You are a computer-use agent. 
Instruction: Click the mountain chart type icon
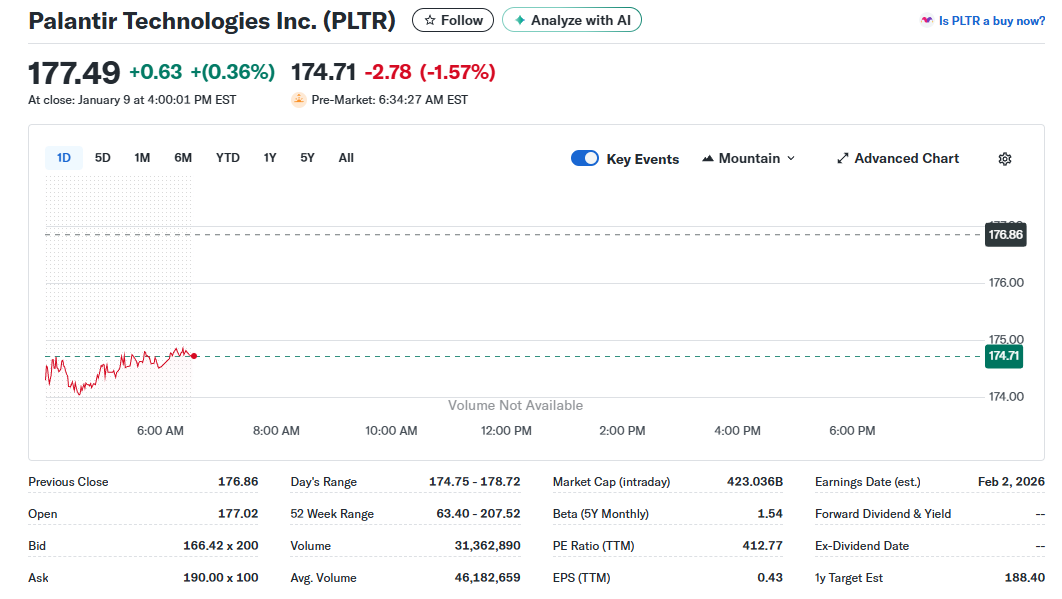pyautogui.click(x=706, y=158)
